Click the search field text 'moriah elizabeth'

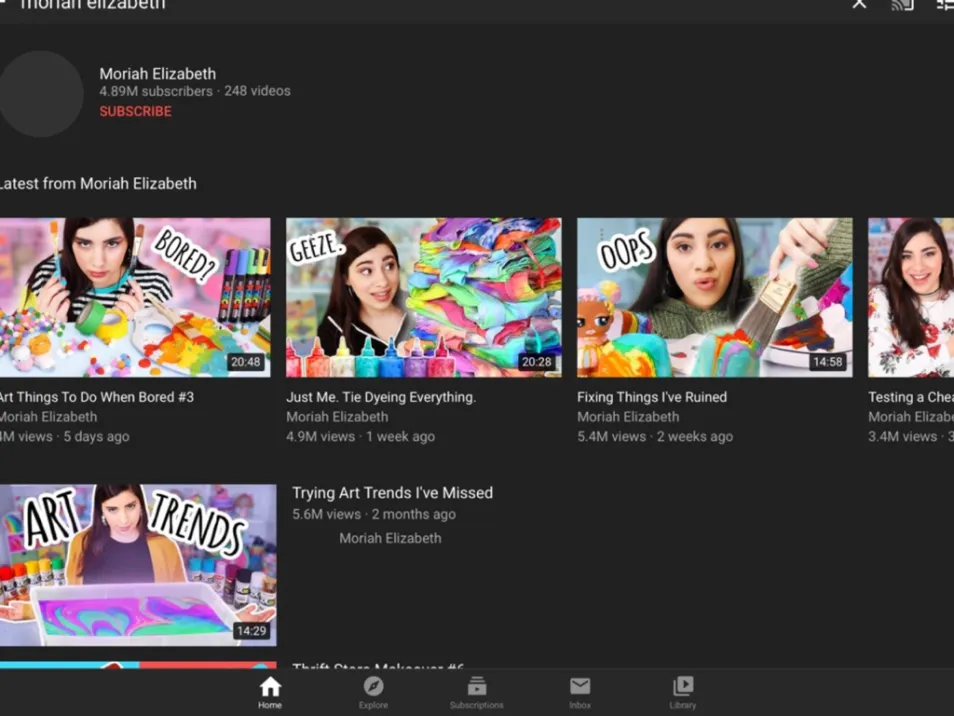[x=94, y=6]
